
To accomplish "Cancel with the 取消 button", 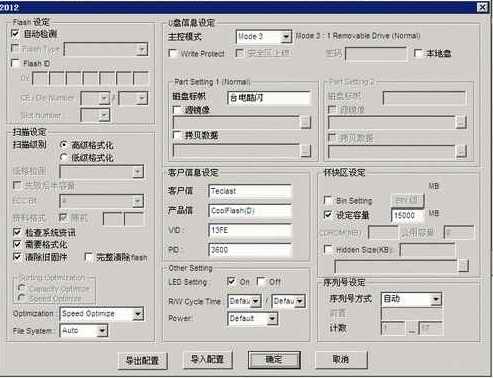I will point(341,359).
